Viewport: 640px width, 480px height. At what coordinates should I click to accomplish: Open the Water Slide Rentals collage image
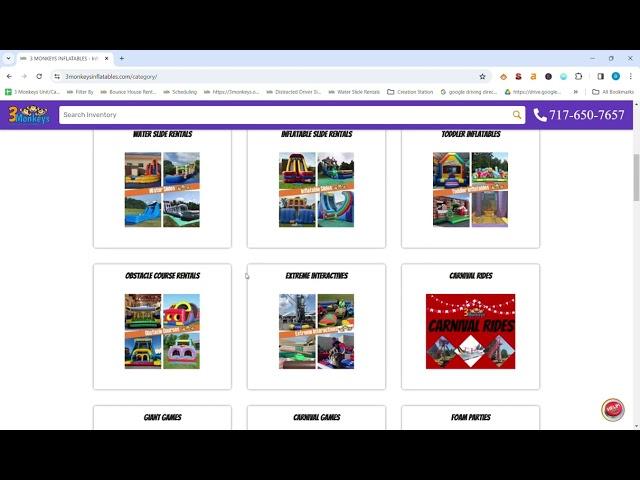pos(162,189)
